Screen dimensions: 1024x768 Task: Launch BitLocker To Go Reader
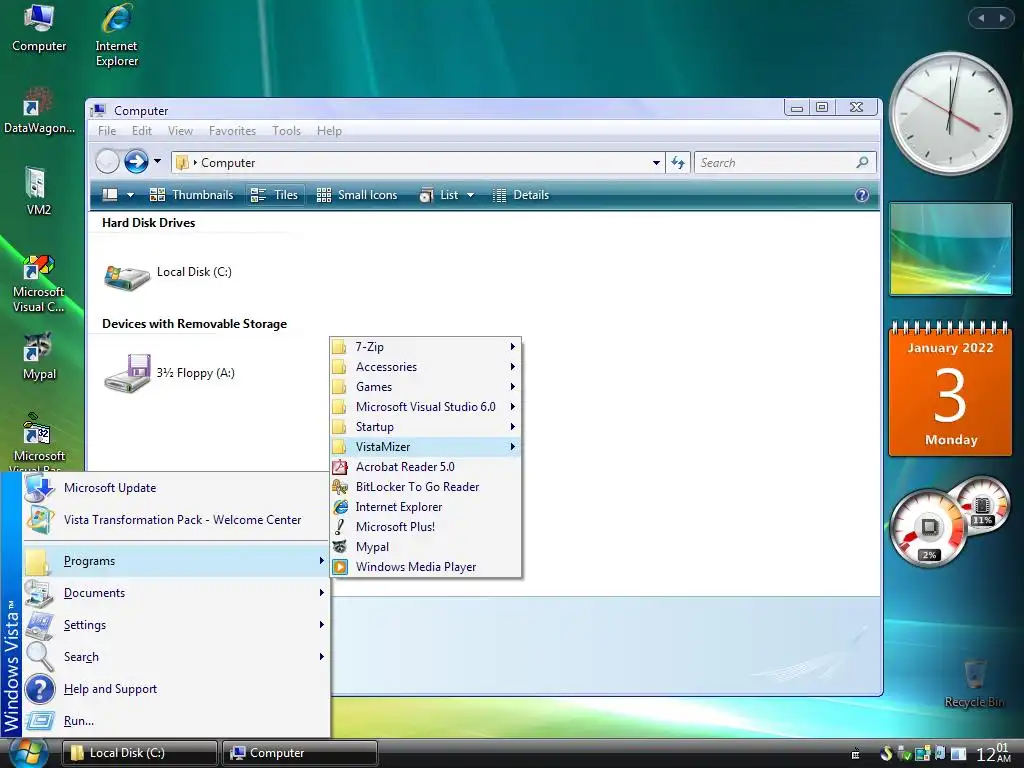pos(425,487)
